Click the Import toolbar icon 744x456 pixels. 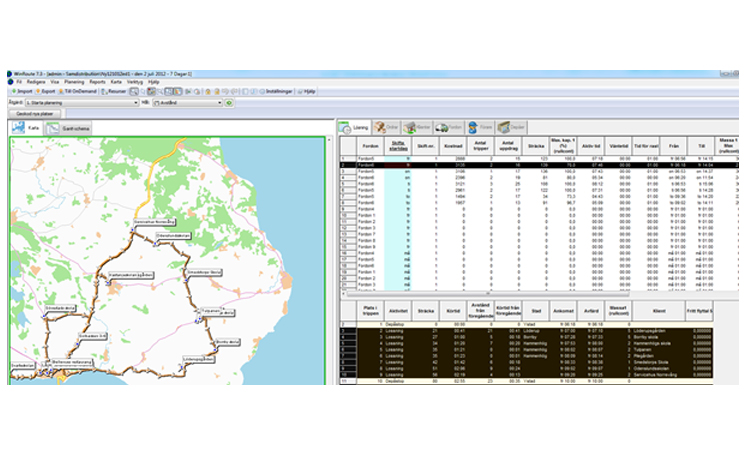pyautogui.click(x=20, y=90)
